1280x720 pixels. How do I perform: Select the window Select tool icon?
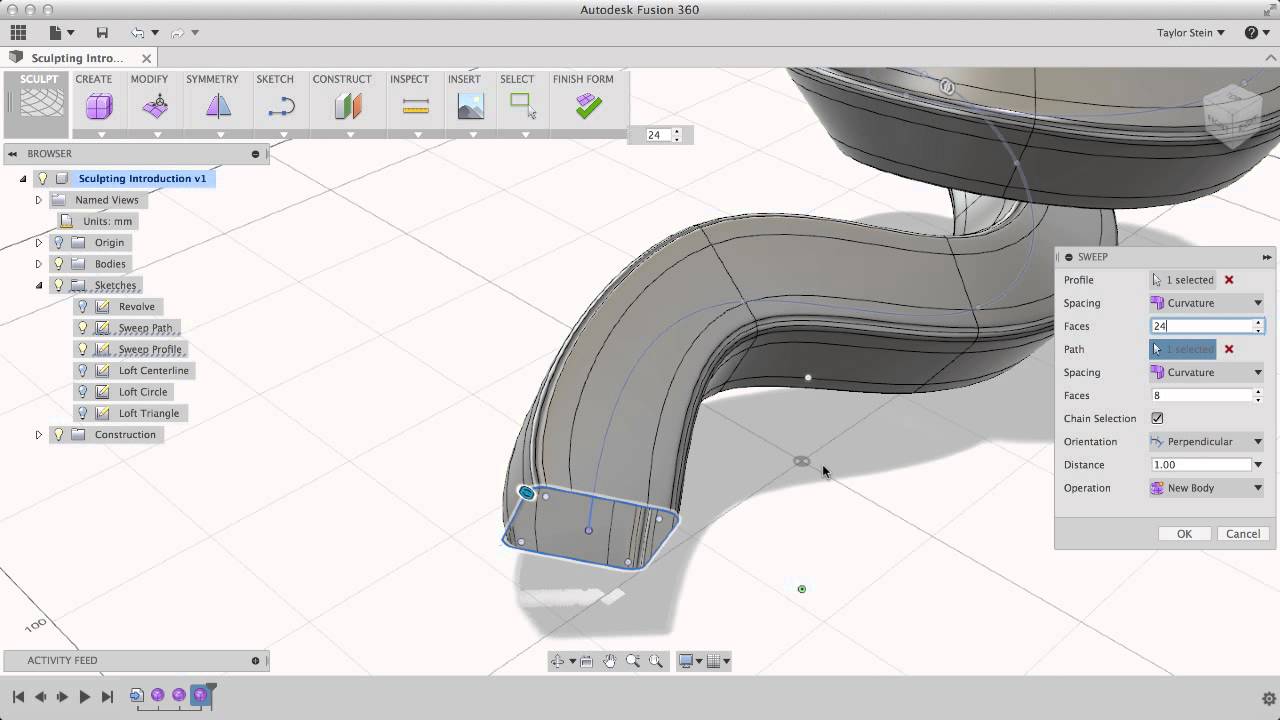pyautogui.click(x=523, y=106)
